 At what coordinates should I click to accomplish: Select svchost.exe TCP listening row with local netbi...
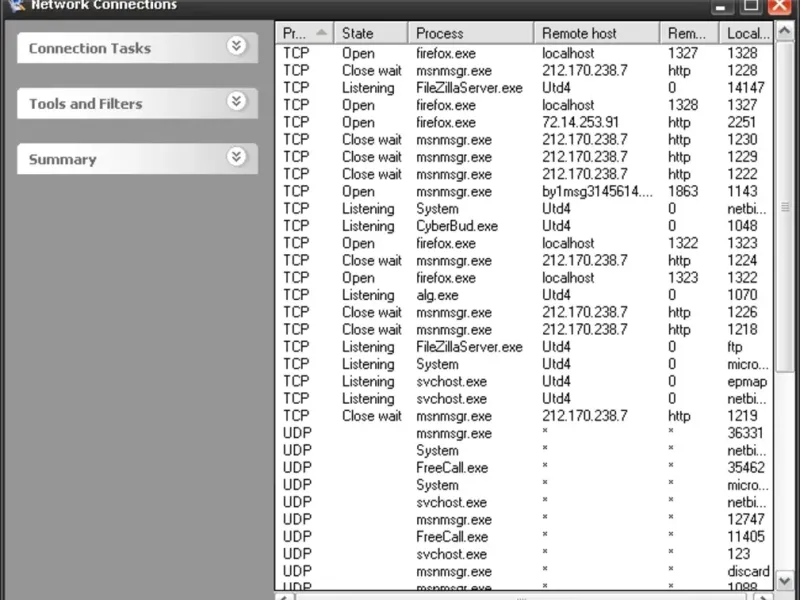pos(524,398)
